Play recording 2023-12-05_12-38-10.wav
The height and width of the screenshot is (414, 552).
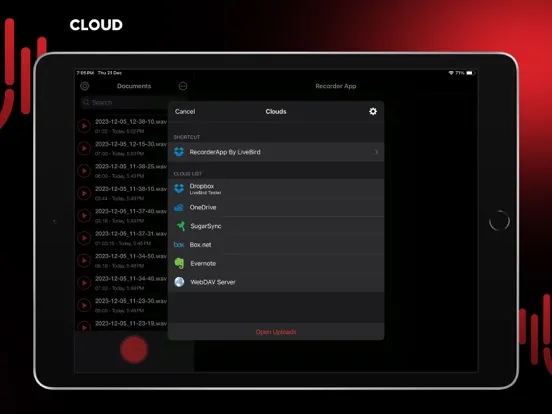84,126
